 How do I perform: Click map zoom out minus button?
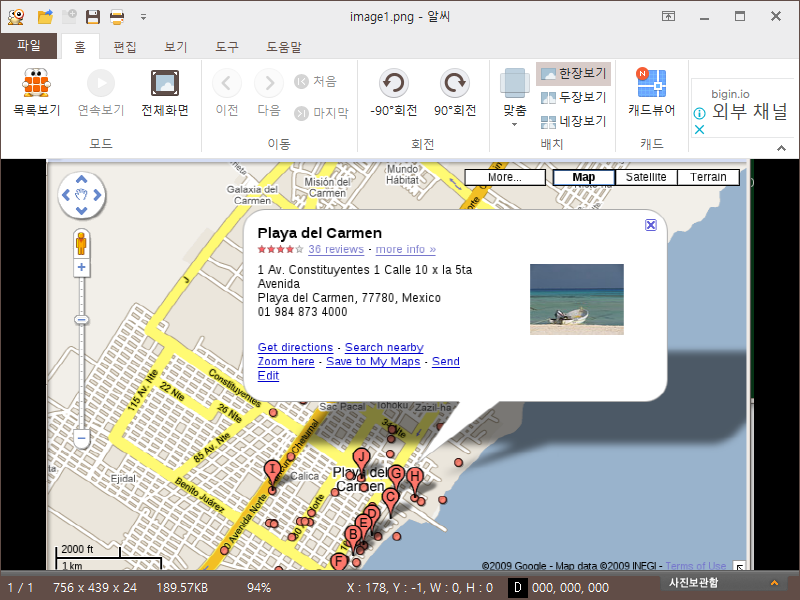click(82, 438)
